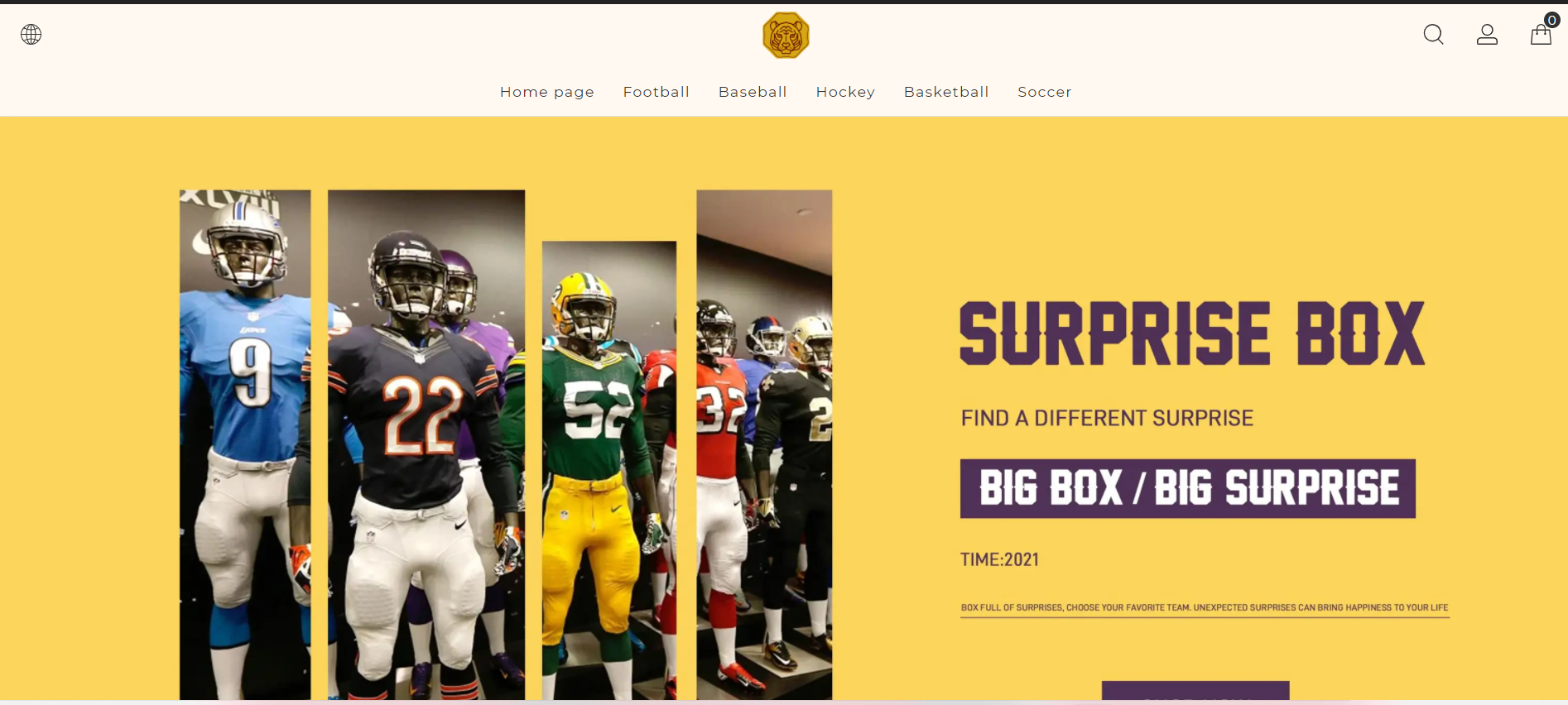Select the red number 32 jersey image

click(764, 445)
